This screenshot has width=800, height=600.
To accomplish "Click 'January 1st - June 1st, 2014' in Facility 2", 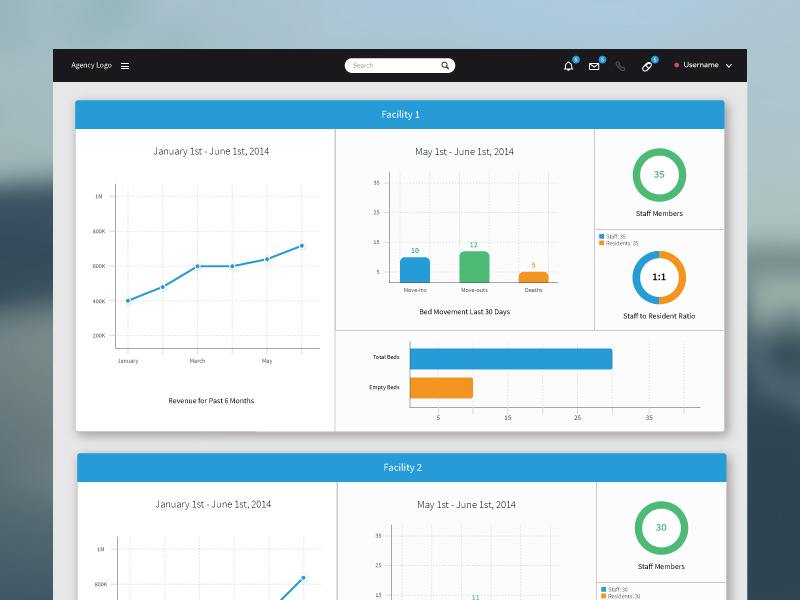I will pos(213,504).
